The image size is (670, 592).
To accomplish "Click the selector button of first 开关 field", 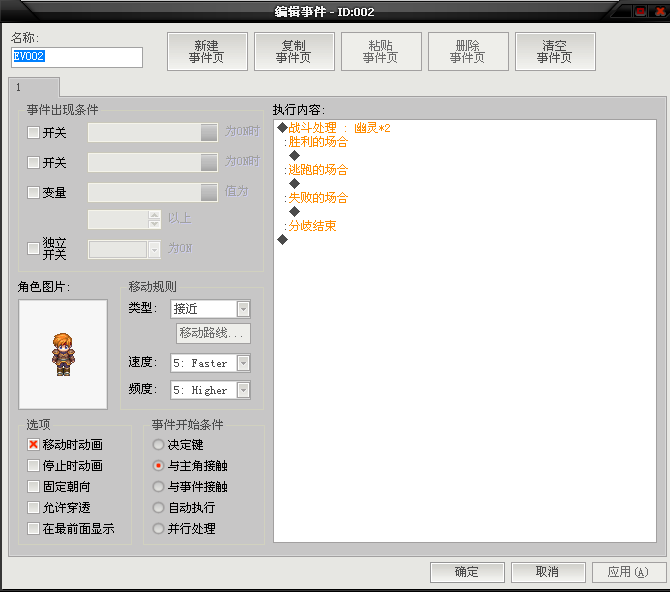I will [209, 133].
